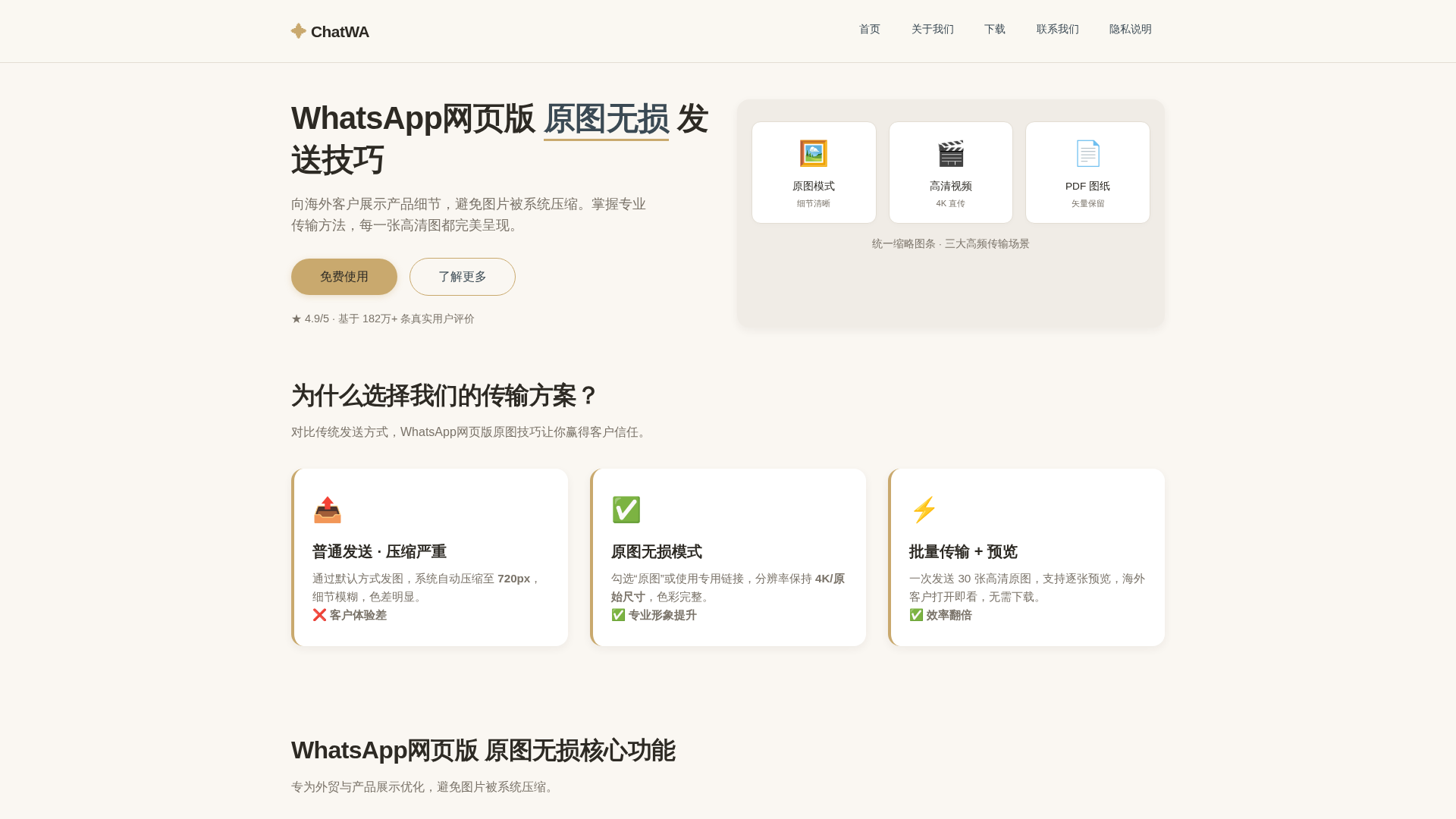Click the 原图无损模式 card title
Screen dimensions: 1456x819
pyautogui.click(x=657, y=552)
